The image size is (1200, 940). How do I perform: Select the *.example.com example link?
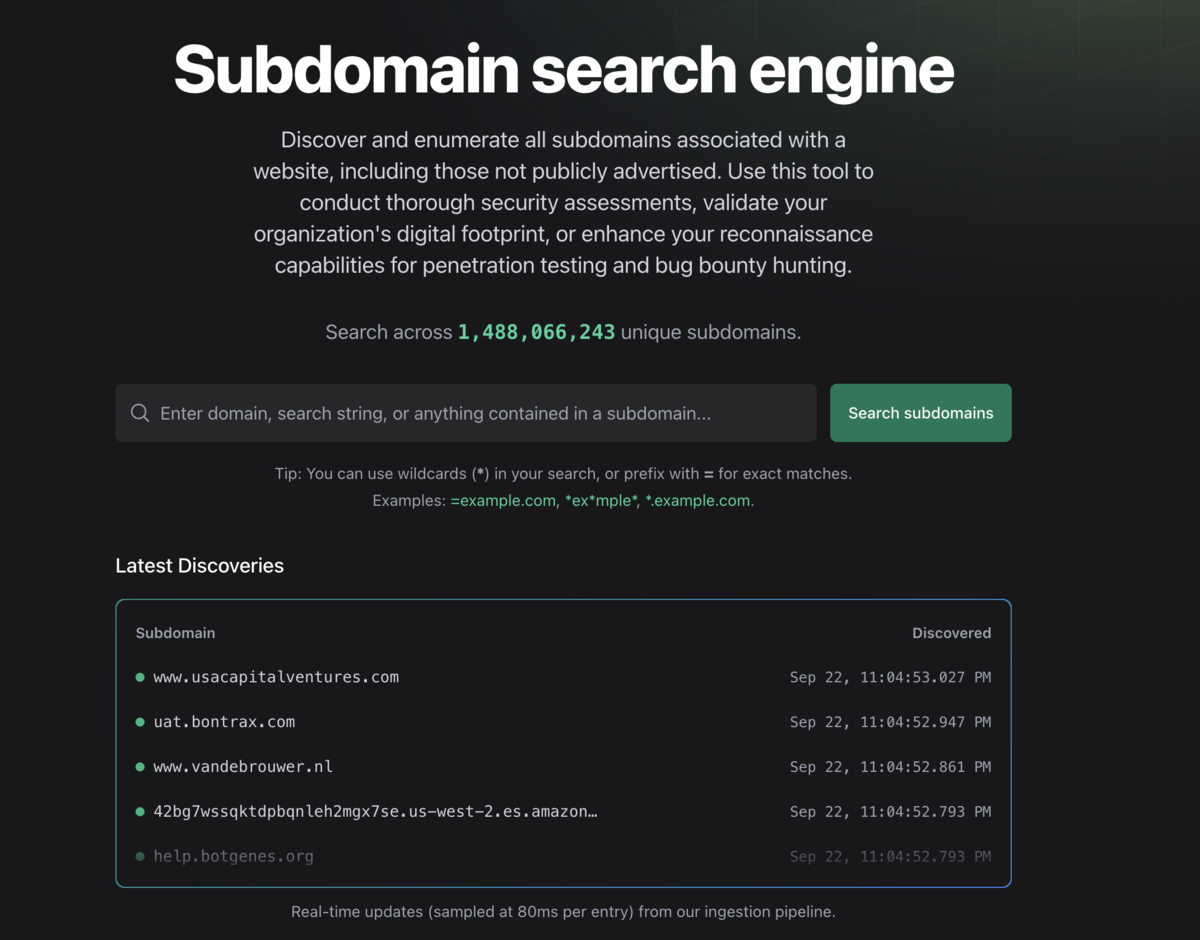(x=698, y=500)
